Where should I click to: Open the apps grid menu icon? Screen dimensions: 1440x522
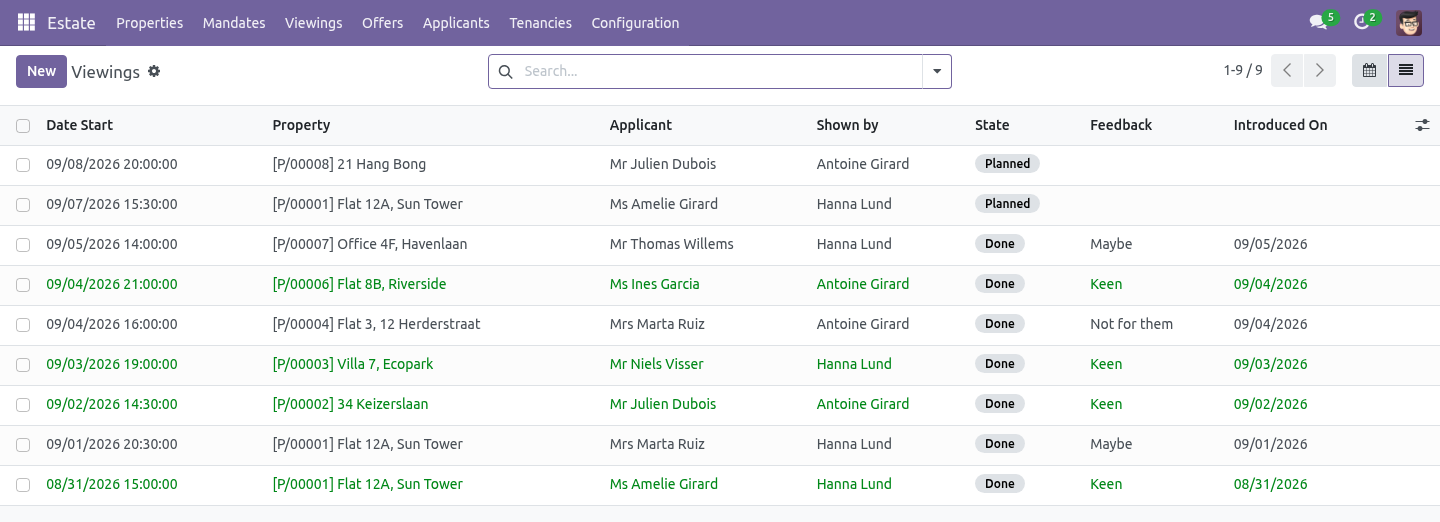click(x=26, y=22)
